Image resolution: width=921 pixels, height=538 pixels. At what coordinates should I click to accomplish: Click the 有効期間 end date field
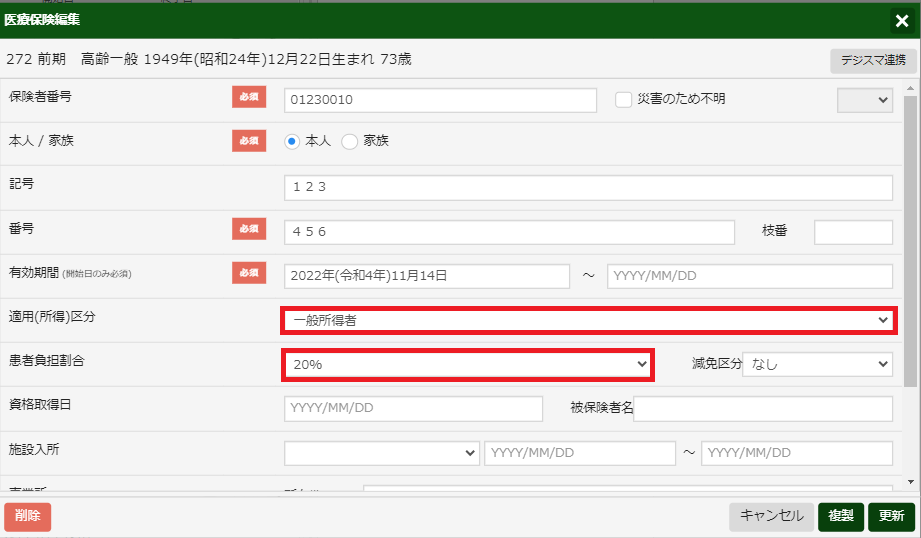(749, 276)
